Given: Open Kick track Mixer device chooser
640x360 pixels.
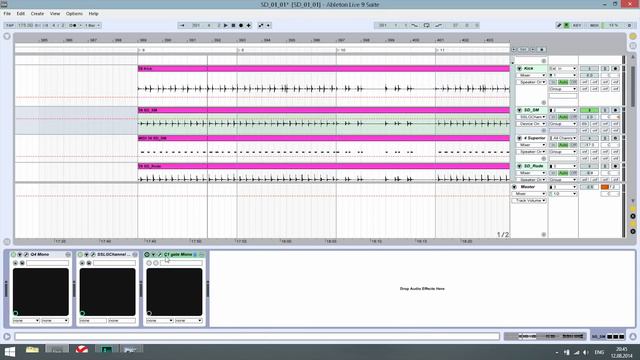Looking at the screenshot, I should click(531, 76).
